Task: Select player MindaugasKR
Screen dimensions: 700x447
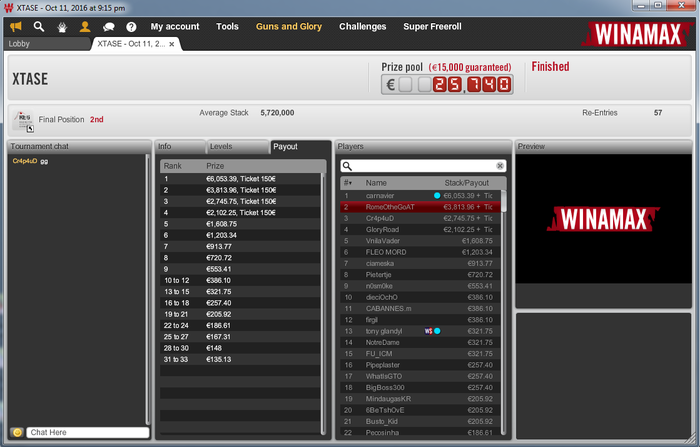Action: (420, 399)
